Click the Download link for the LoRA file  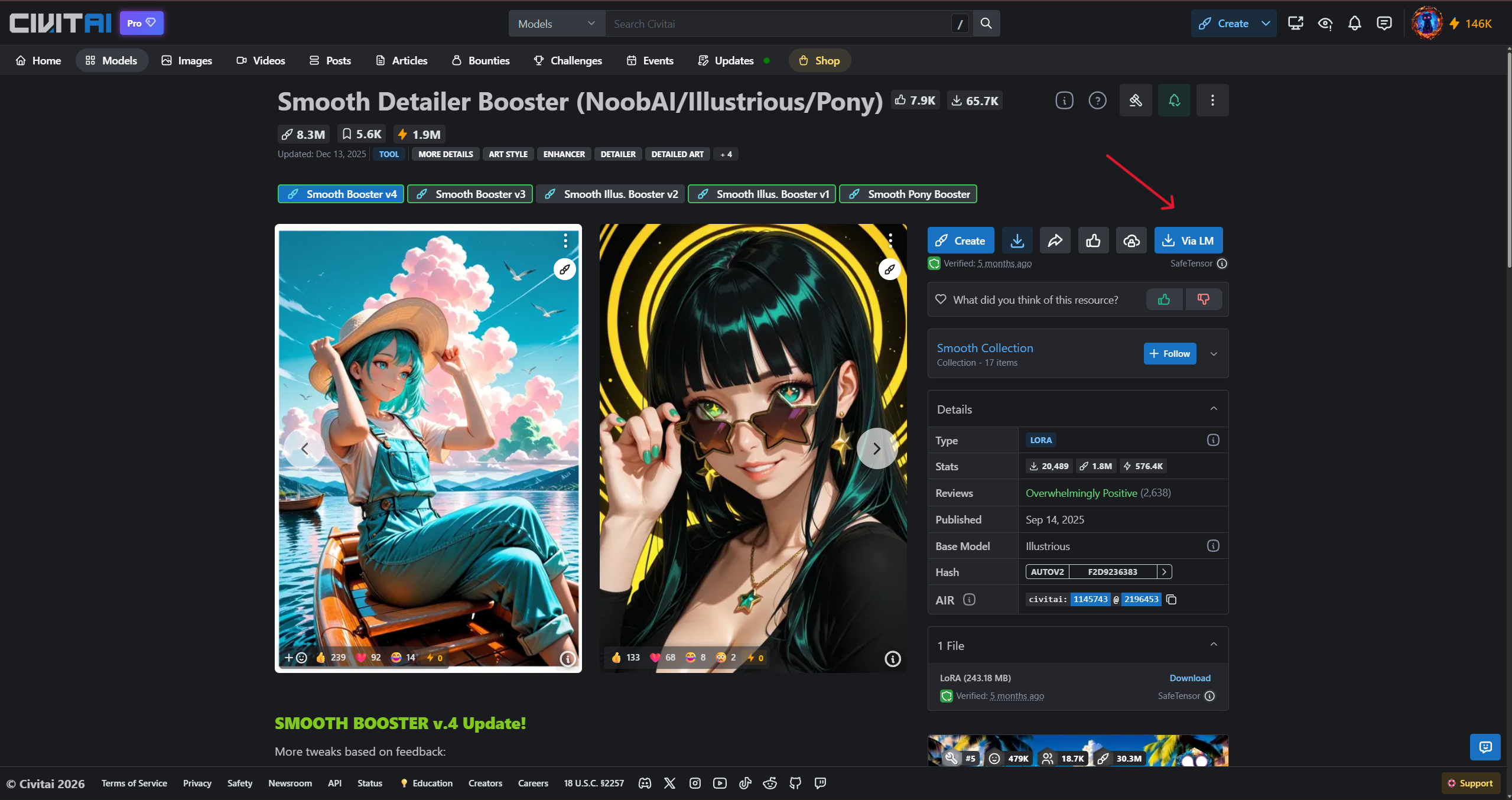1189,678
